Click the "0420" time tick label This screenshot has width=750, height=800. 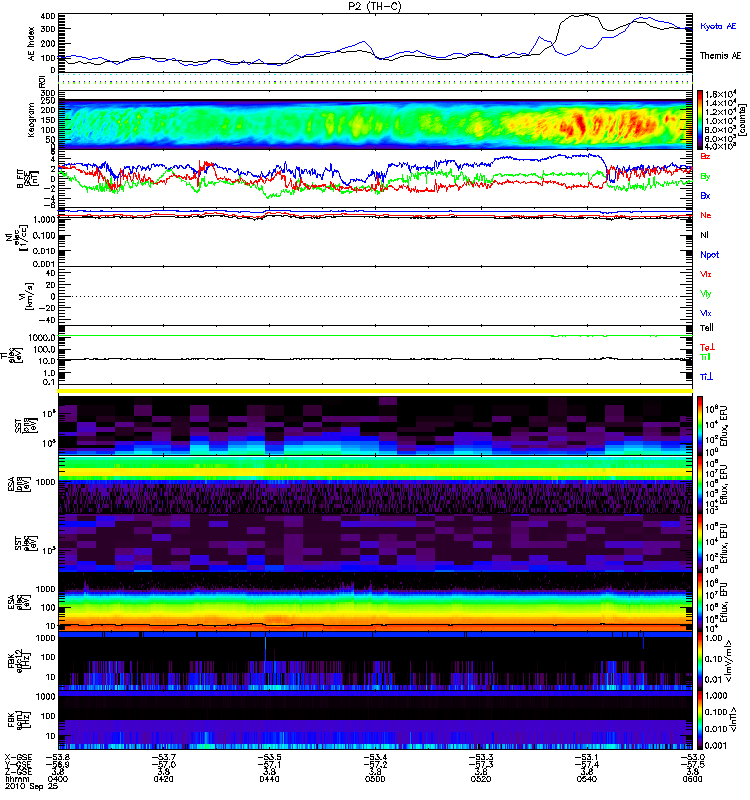[163, 779]
